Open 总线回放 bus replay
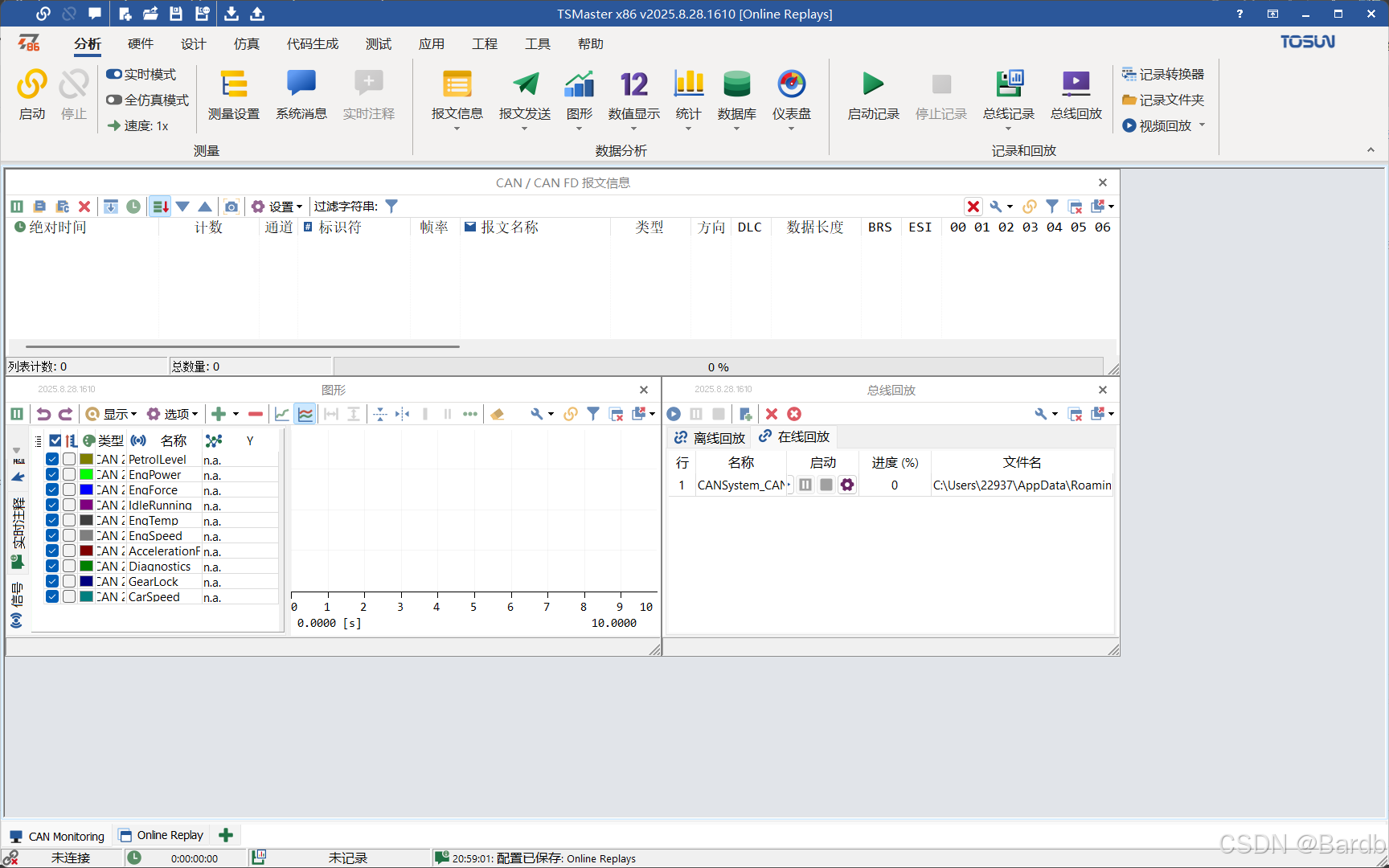This screenshot has height=868, width=1389. click(x=1076, y=94)
